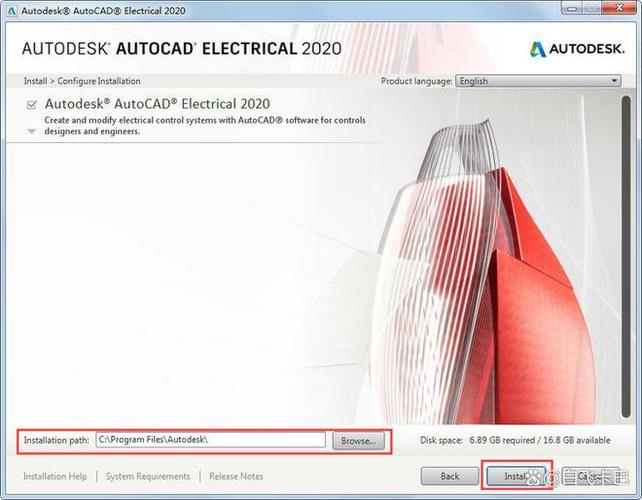642x500 pixels.
Task: Click the AutoCAD icon in title bar
Action: (x=12, y=11)
